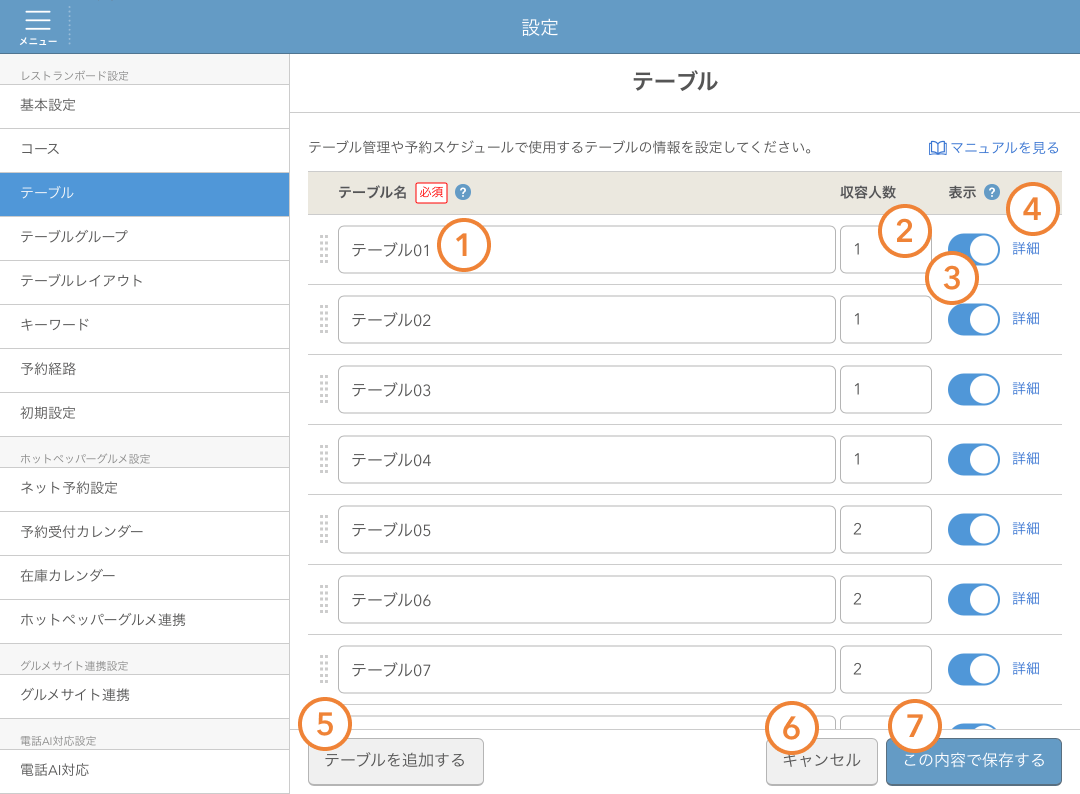Screen dimensions: 1080x794
Task: Toggle the 表示 switch for テーブル05
Action: (x=972, y=529)
